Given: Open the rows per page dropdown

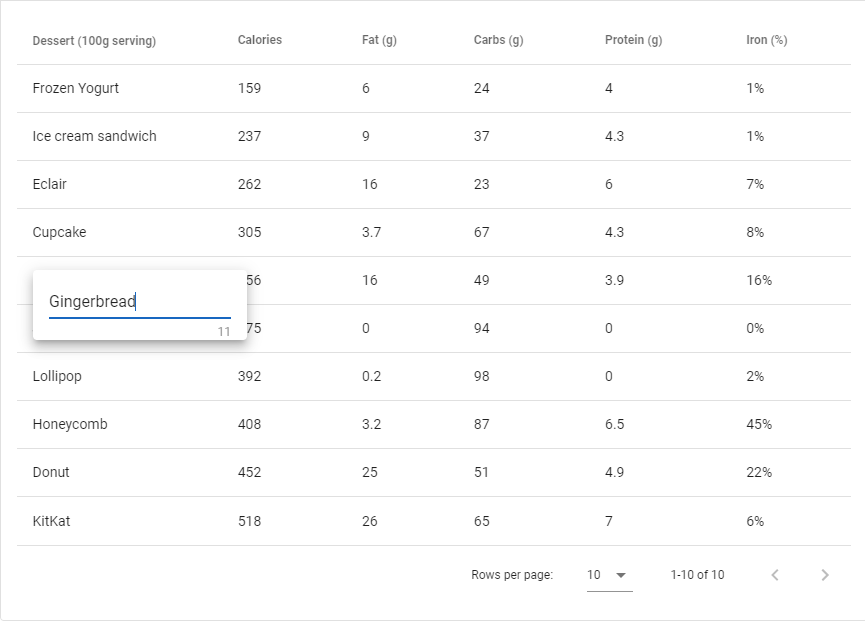Looking at the screenshot, I should (608, 575).
